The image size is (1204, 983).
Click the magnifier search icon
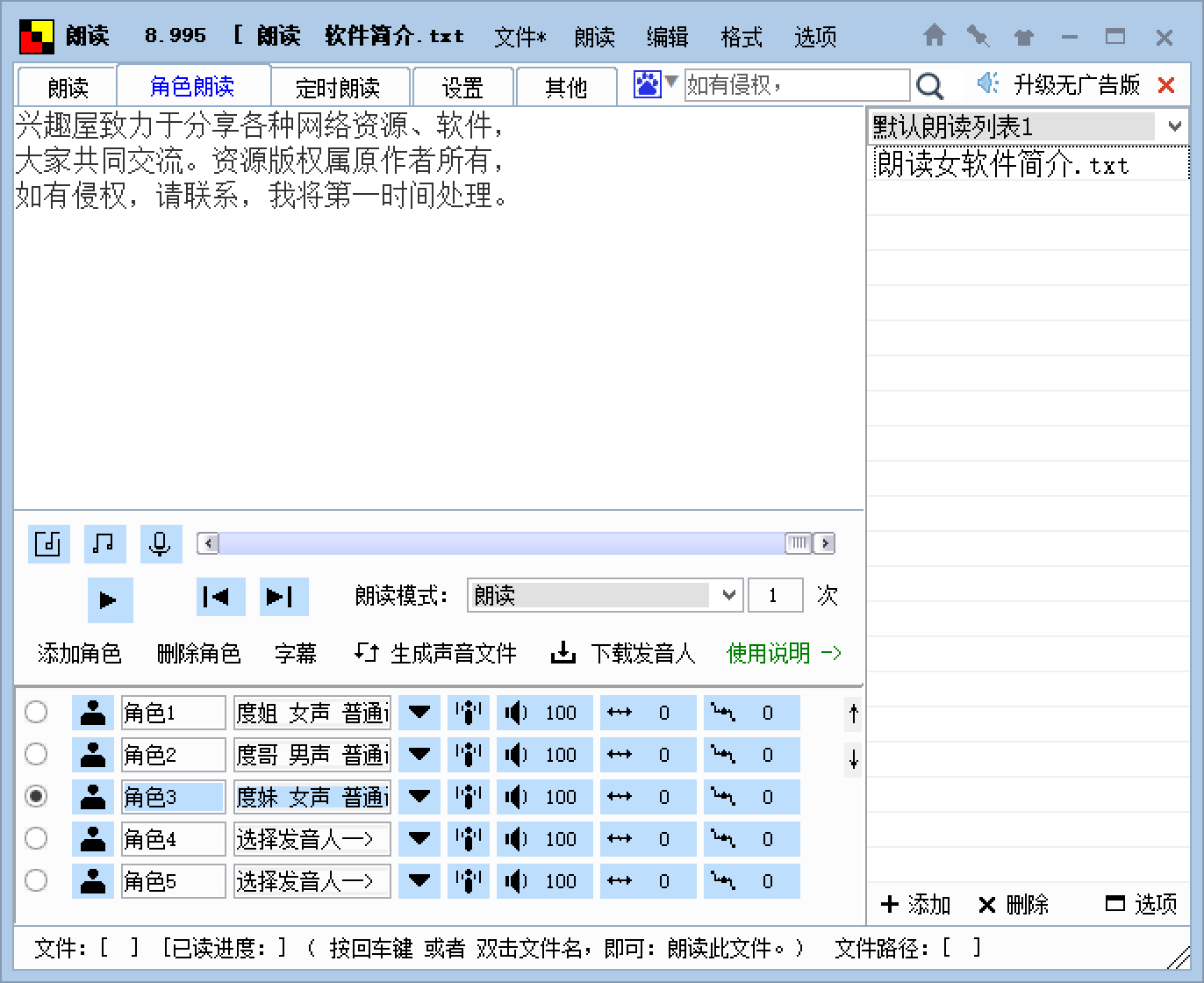(929, 86)
